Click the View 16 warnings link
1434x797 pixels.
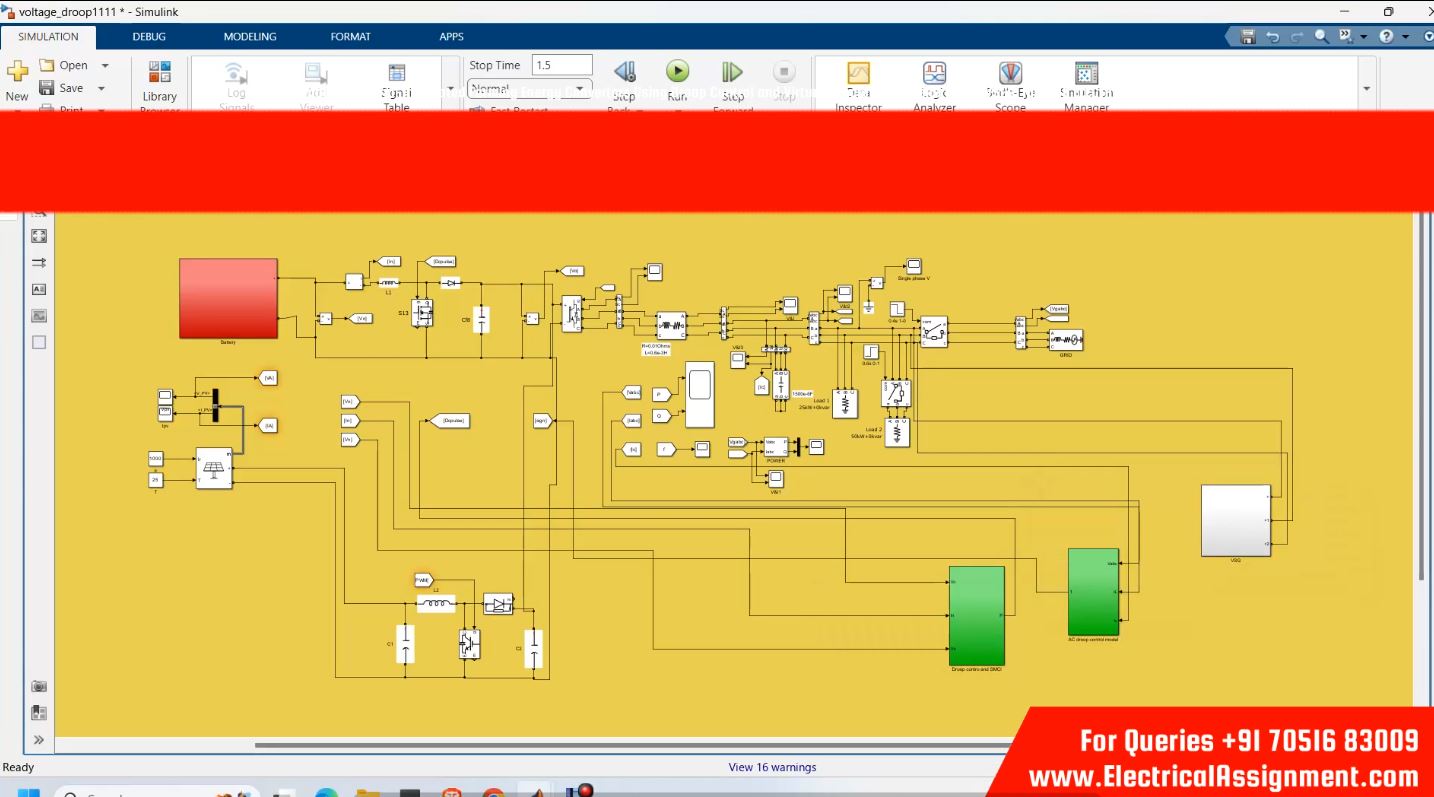point(772,767)
